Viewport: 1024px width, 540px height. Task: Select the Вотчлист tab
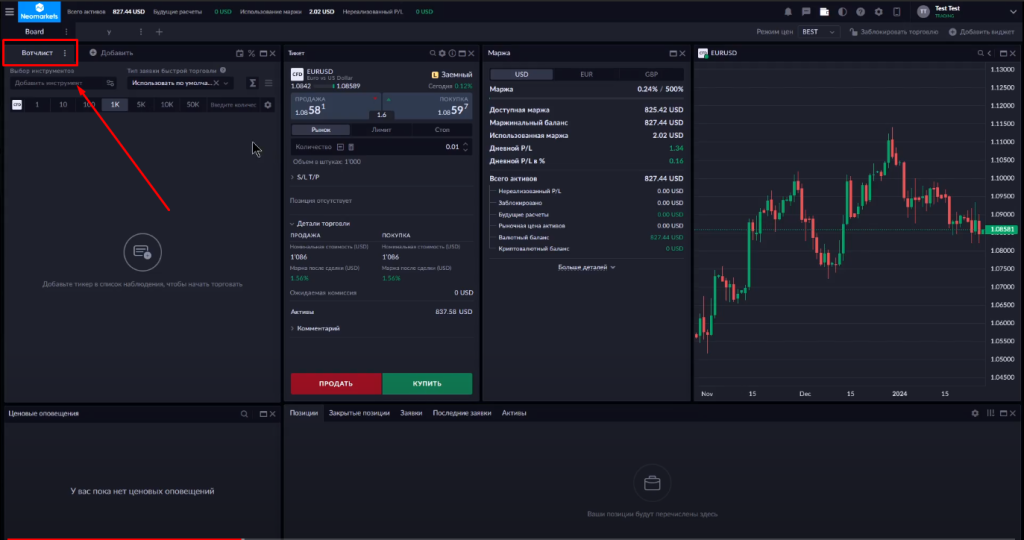pyautogui.click(x=37, y=53)
